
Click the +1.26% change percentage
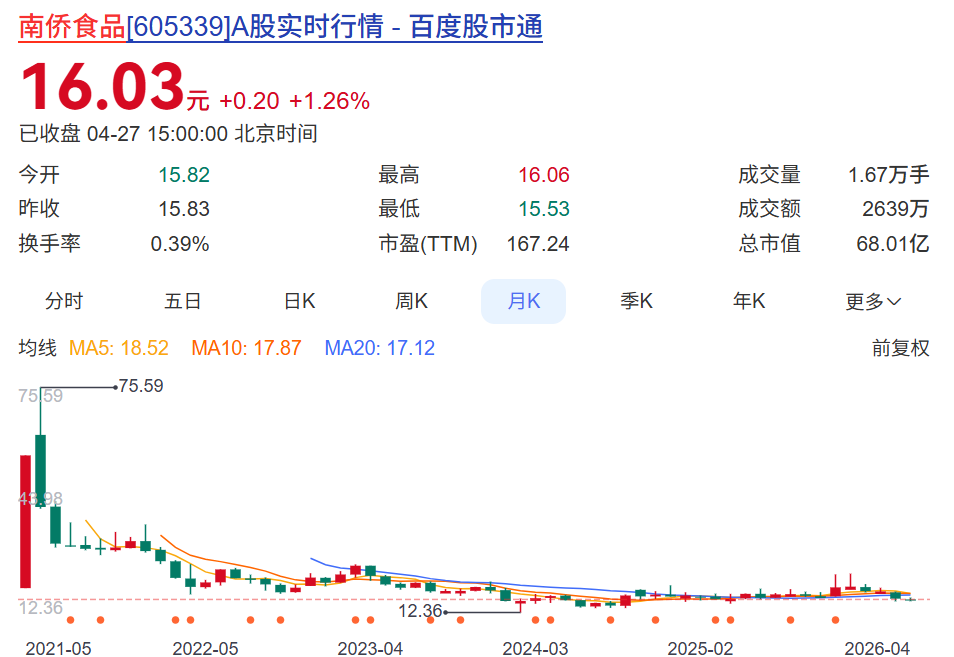[x=329, y=101]
